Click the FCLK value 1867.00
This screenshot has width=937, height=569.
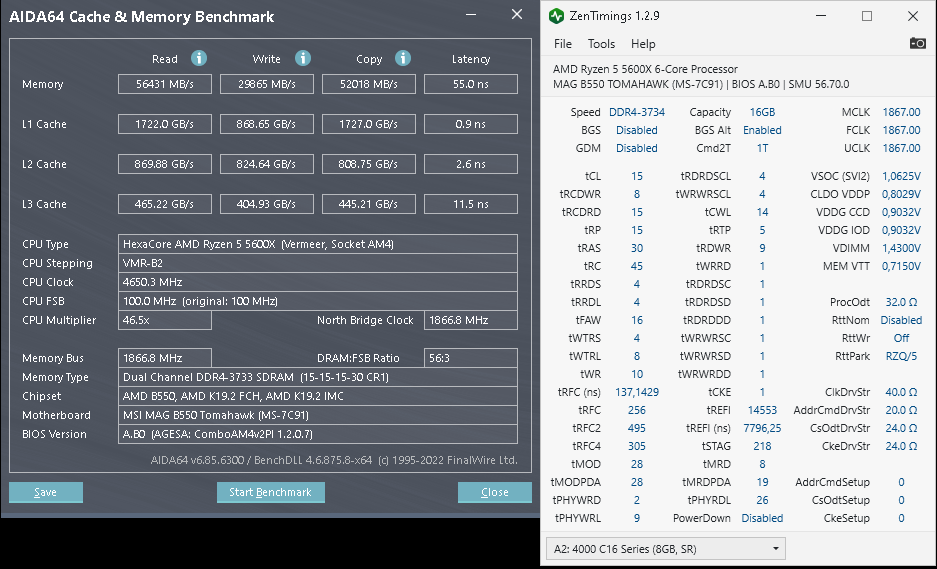[x=901, y=130]
